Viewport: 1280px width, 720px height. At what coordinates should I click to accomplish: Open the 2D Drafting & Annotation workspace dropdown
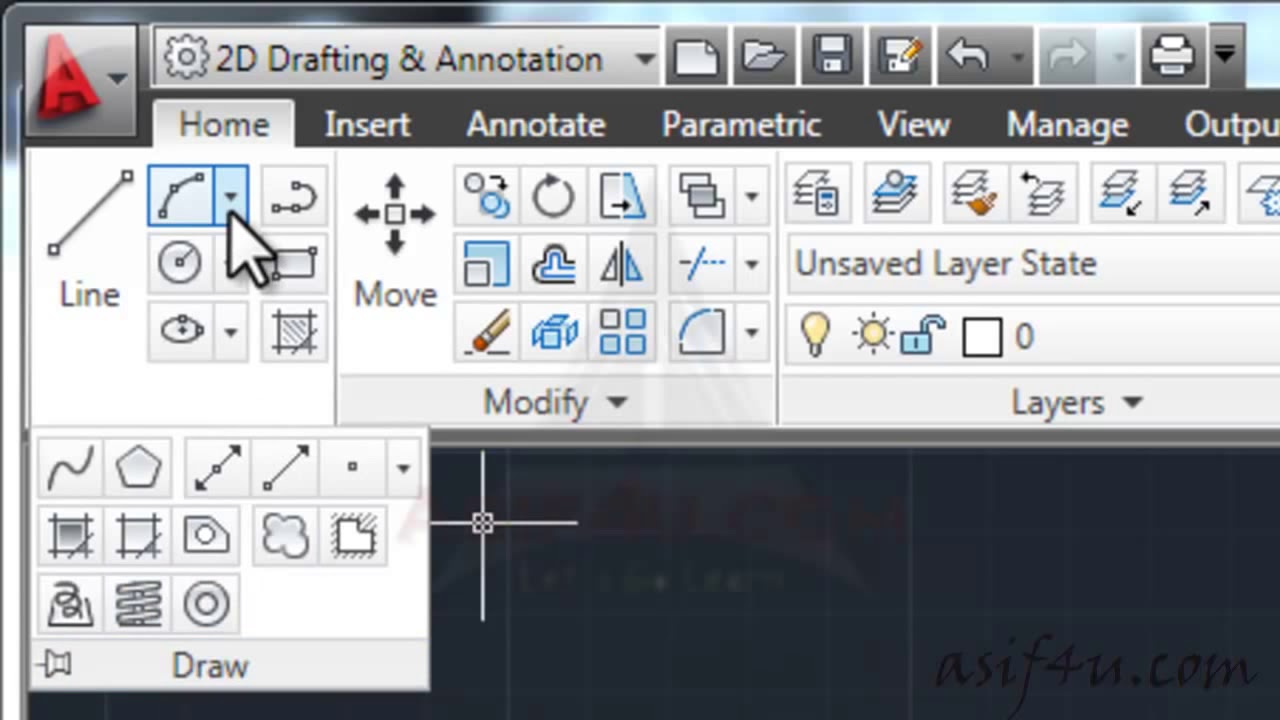coord(407,58)
